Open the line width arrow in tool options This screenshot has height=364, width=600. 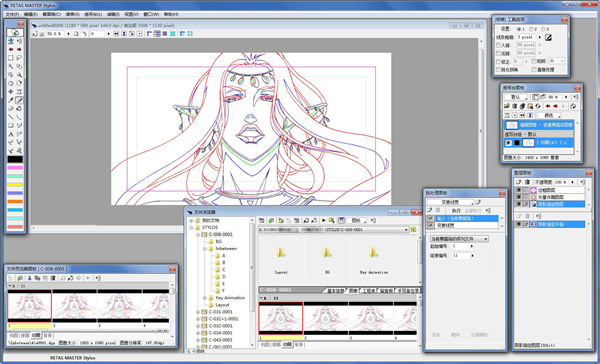pyautogui.click(x=540, y=37)
